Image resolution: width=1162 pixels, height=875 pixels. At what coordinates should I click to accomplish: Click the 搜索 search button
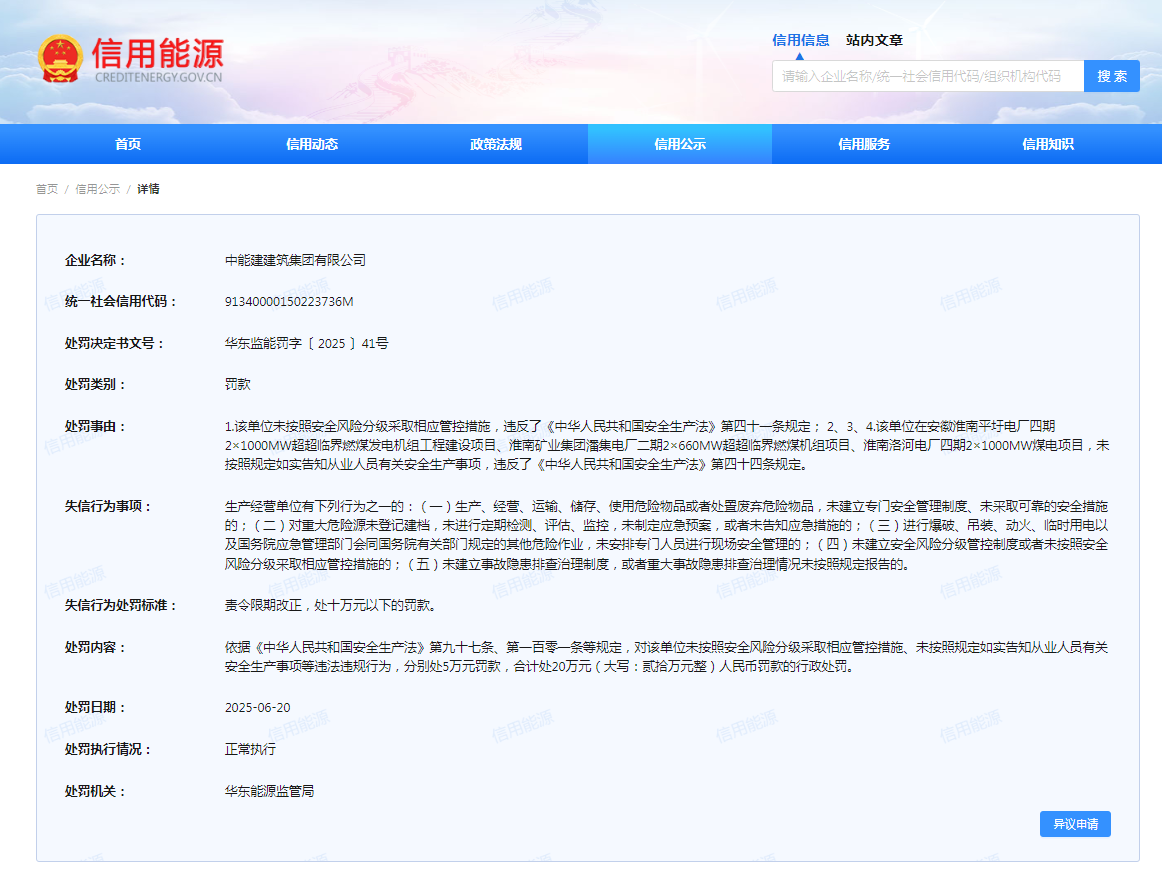point(1112,76)
